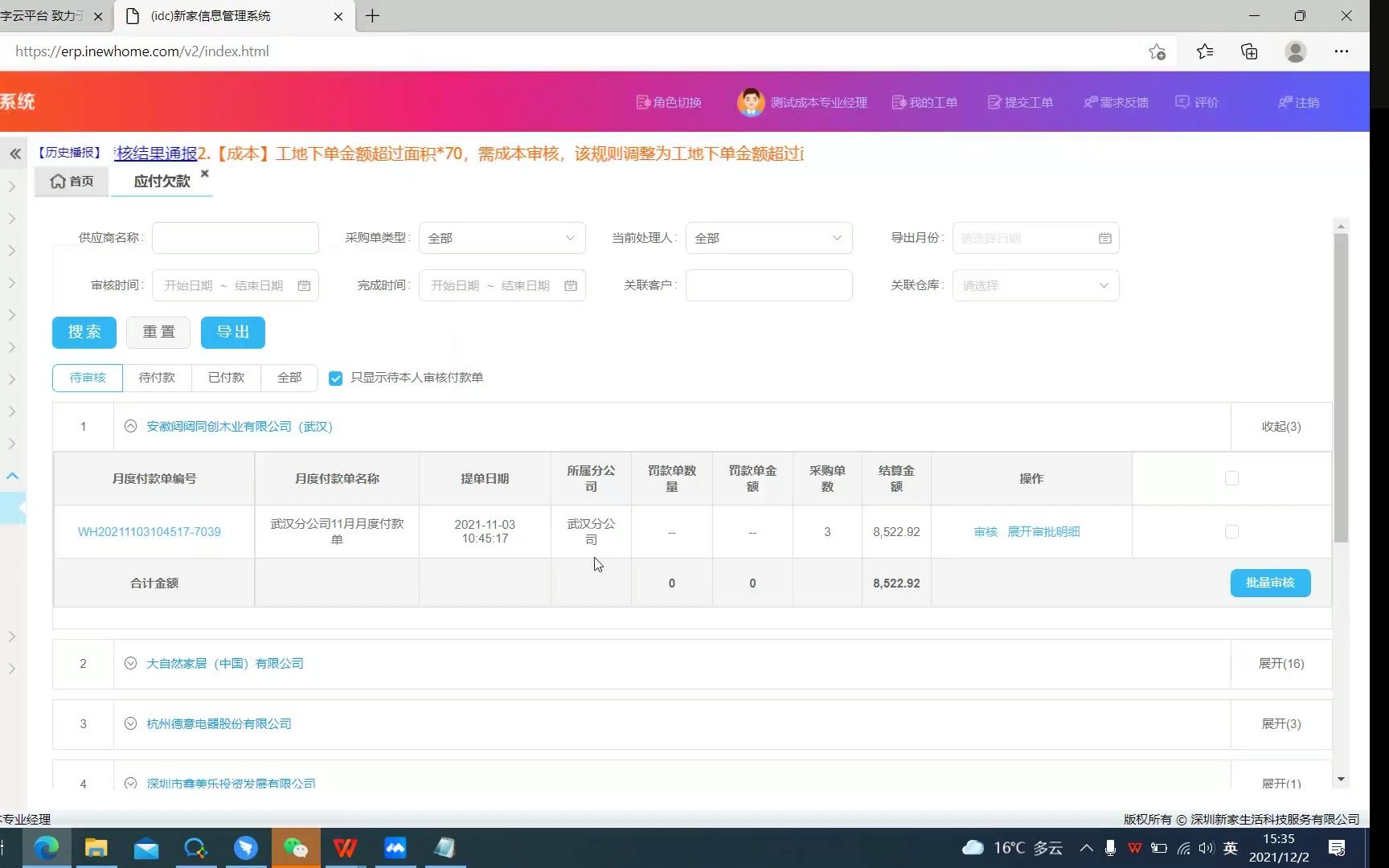Click the 提交工单 icon
The image size is (1389, 868).
click(994, 102)
